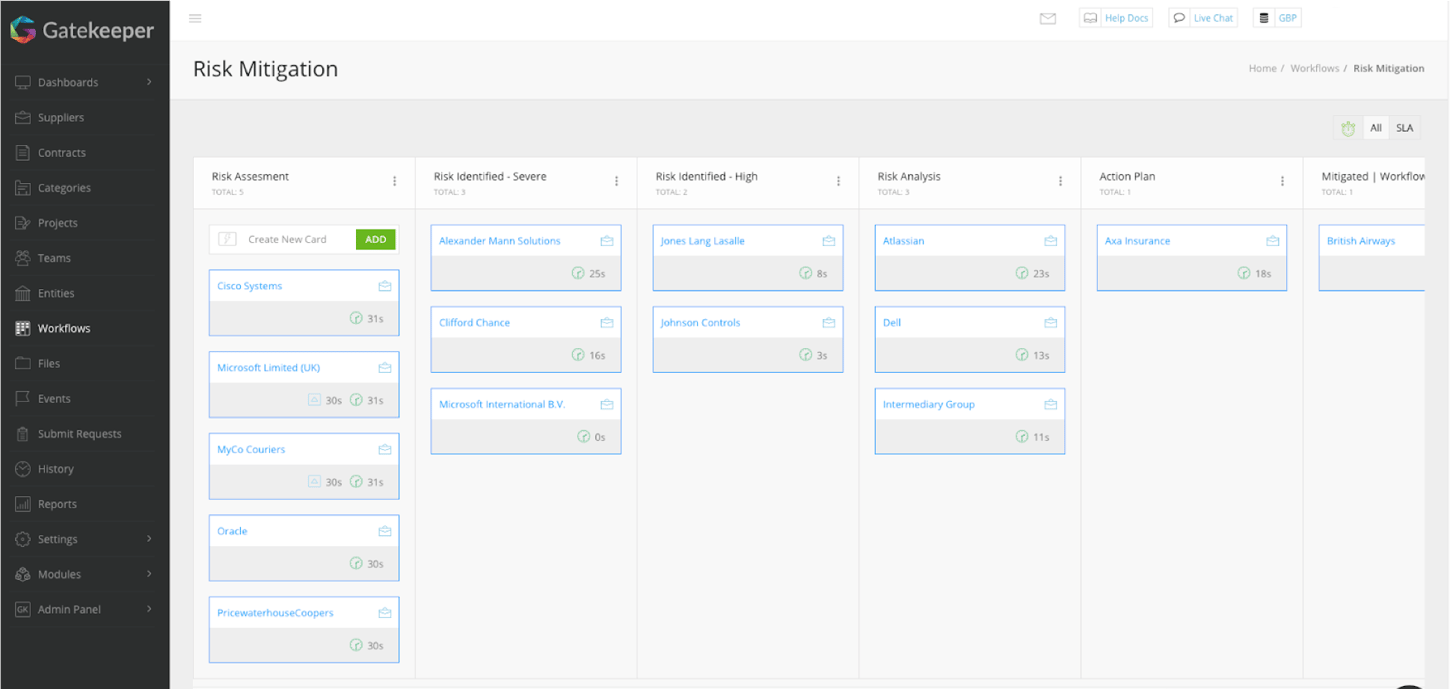Viewport: 1450px width, 689px height.
Task: Click the Events flag icon in the sidebar
Action: pos(22,398)
